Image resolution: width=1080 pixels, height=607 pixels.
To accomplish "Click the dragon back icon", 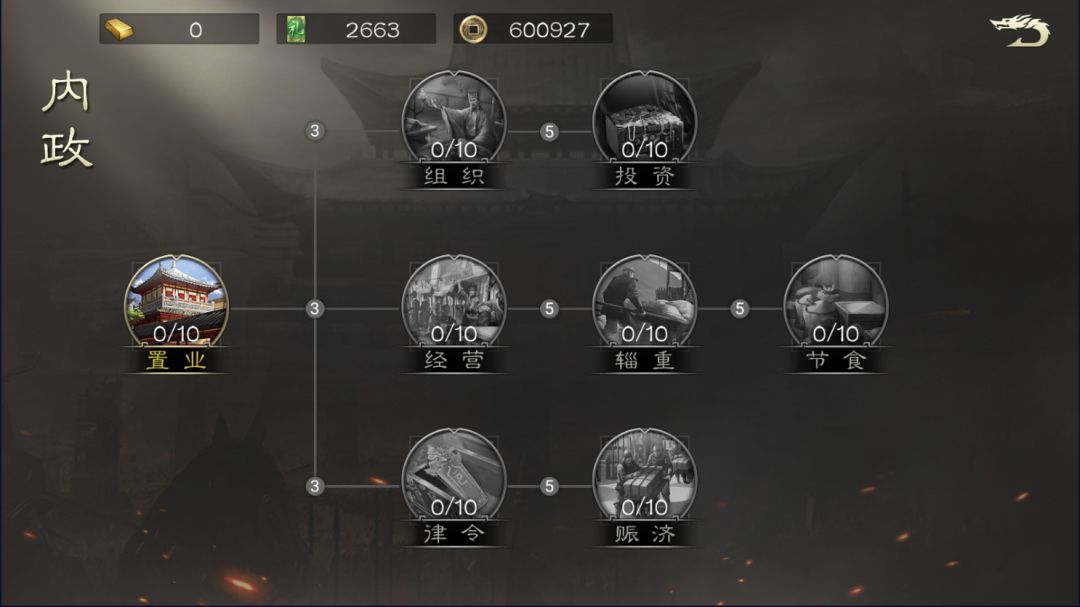I will 1020,30.
